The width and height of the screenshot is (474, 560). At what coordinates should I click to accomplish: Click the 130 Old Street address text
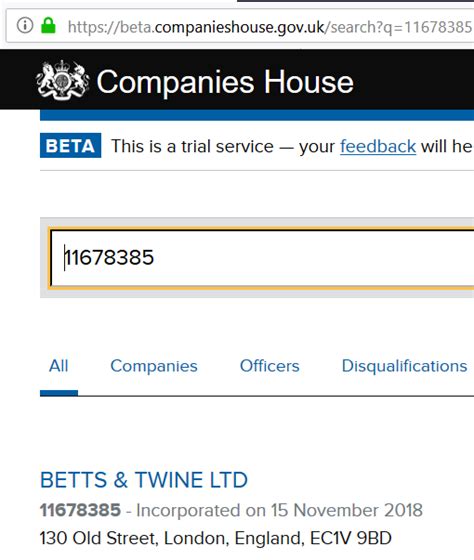coord(216,538)
